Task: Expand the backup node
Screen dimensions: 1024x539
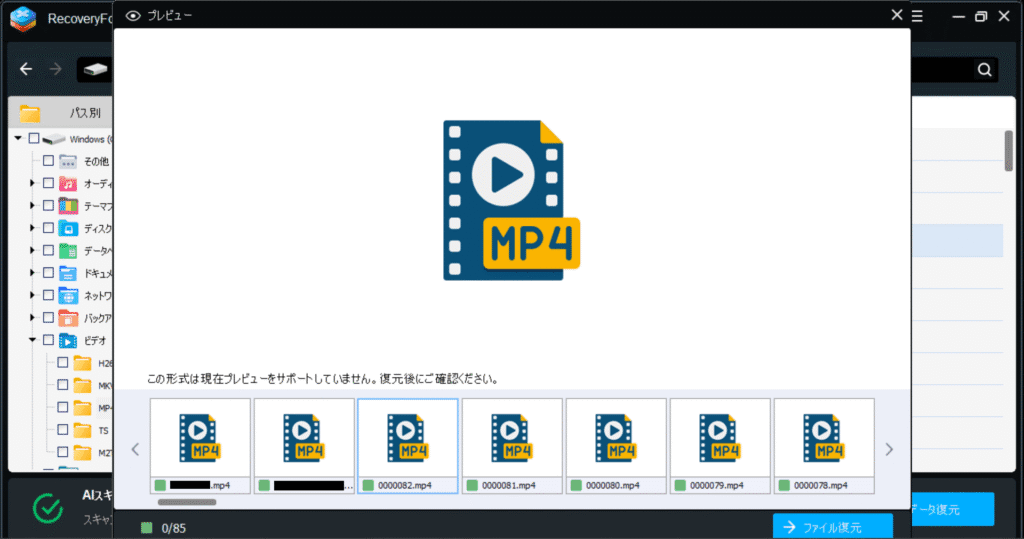Action: pos(32,318)
